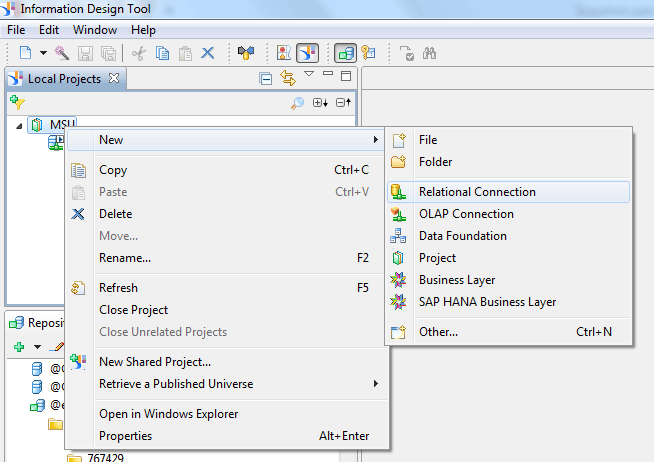The width and height of the screenshot is (654, 462).
Task: Click the security key toolbar icon
Action: tap(368, 53)
